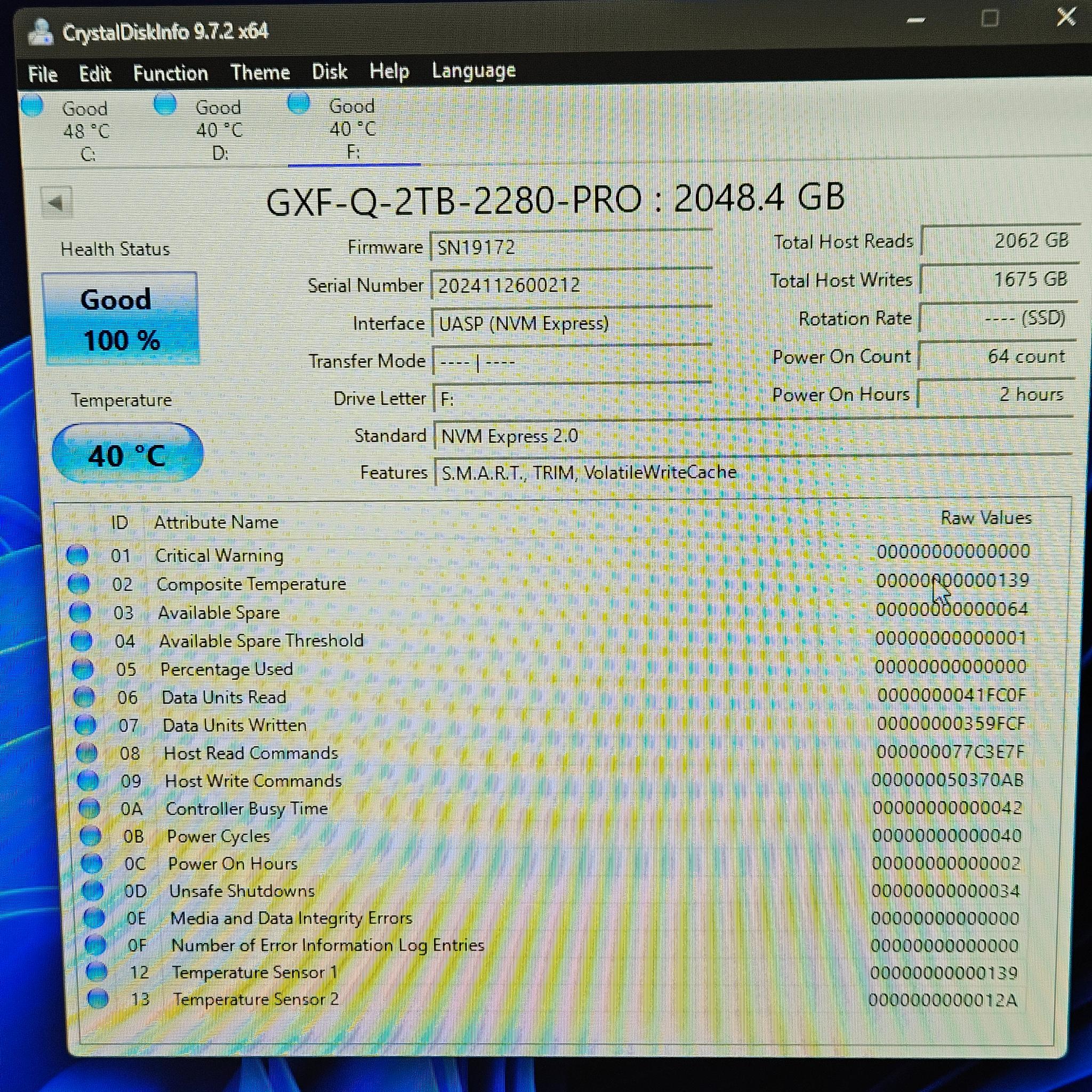Select the C: drive tab
This screenshot has height=1092, width=1092.
point(86,131)
